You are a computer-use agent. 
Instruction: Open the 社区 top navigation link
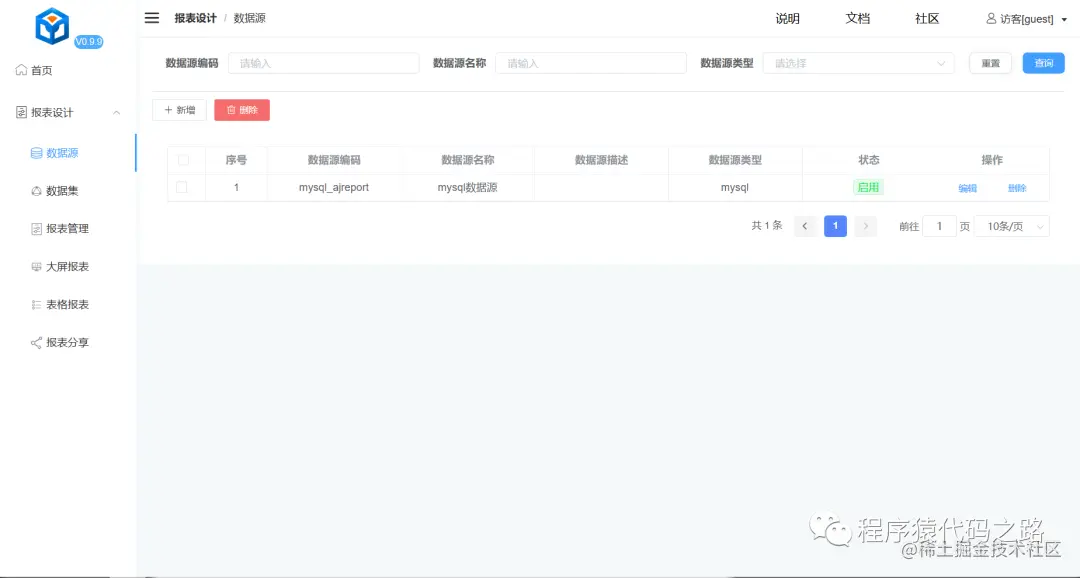tap(927, 19)
